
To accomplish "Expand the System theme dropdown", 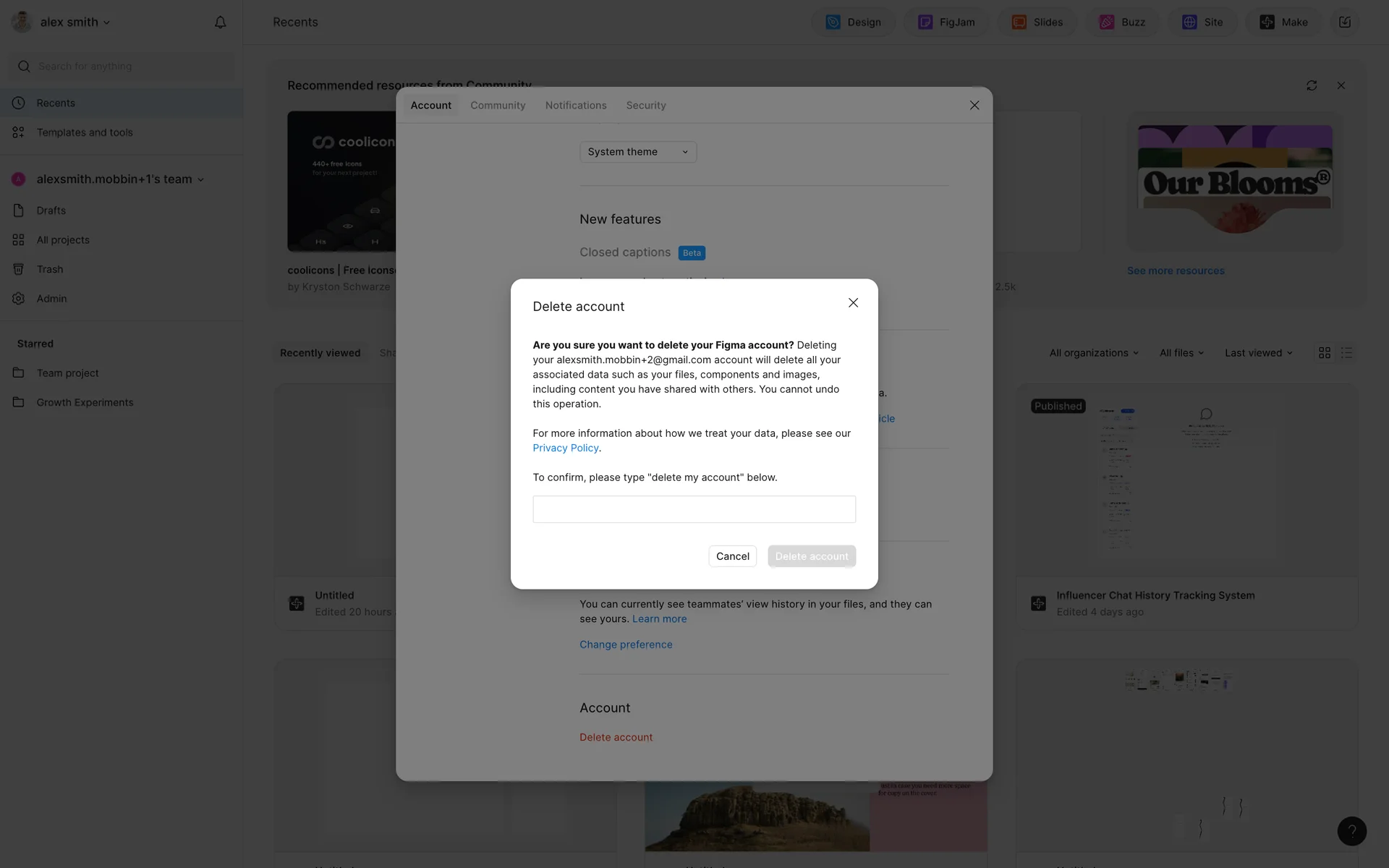I will tap(637, 152).
